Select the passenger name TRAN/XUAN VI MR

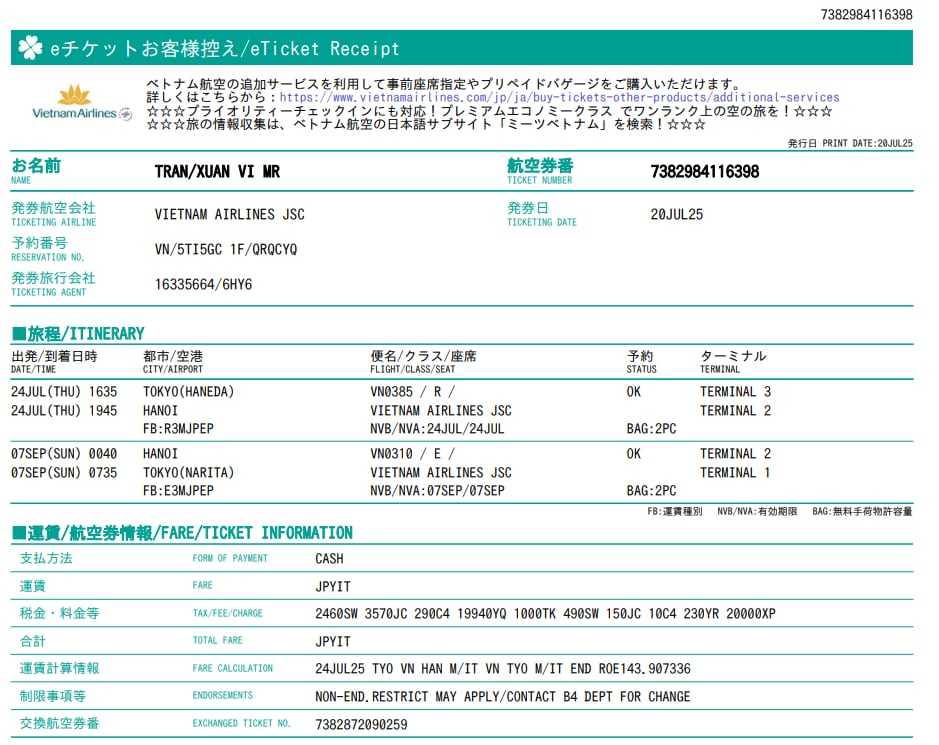[x=217, y=172]
